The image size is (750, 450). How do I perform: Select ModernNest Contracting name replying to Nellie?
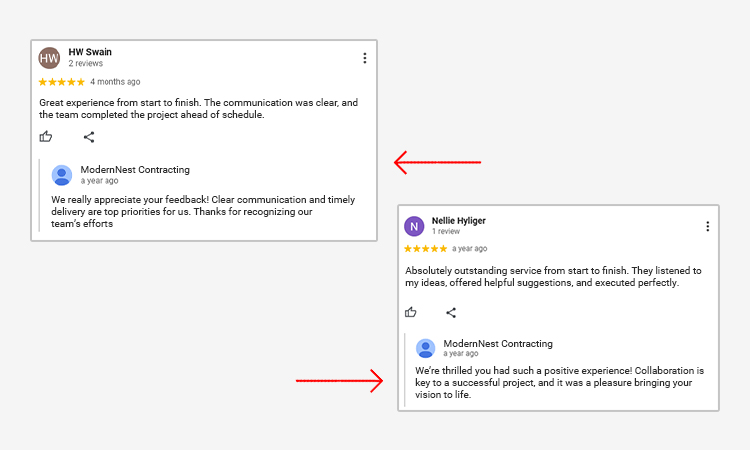[498, 343]
